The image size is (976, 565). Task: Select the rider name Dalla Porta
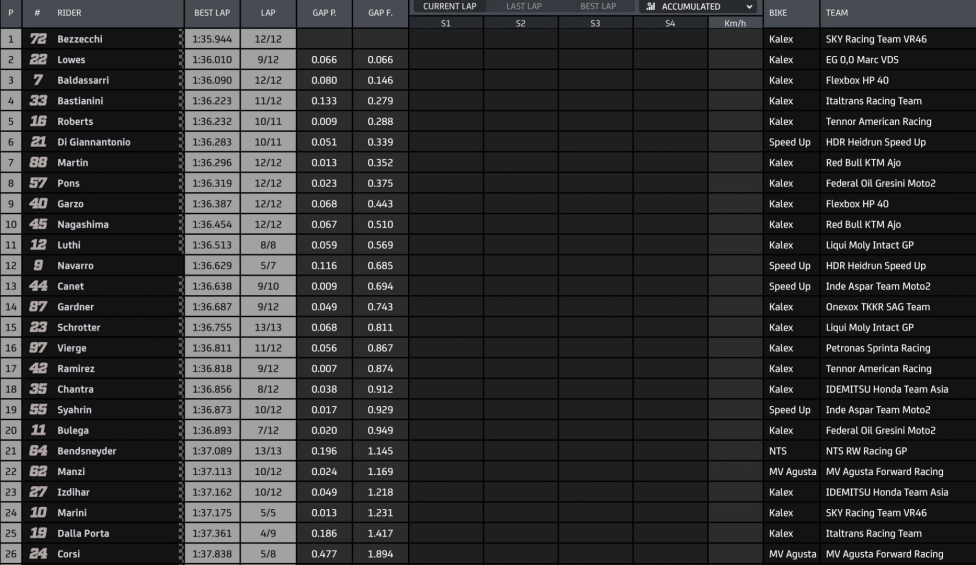[x=83, y=533]
